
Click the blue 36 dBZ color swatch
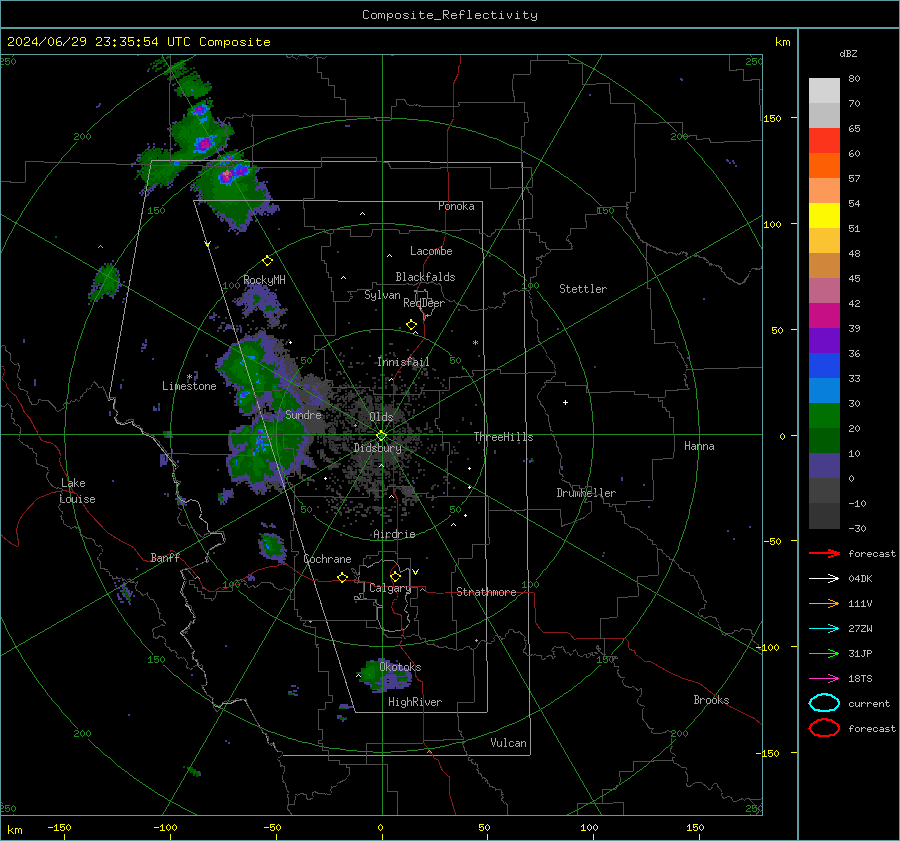point(824,366)
